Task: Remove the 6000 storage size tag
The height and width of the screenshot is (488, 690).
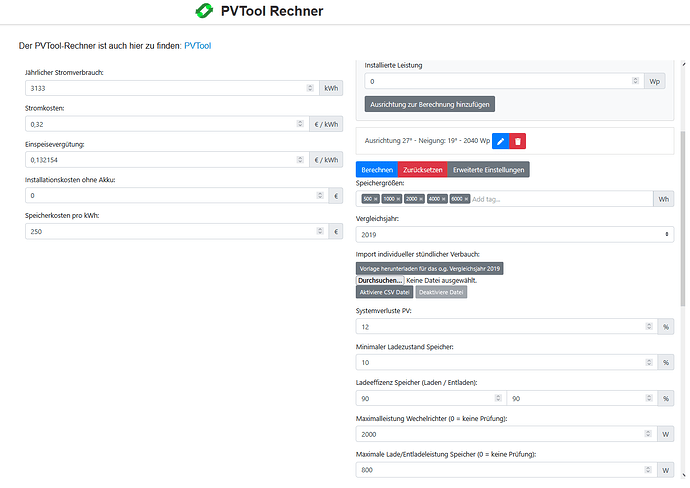Action: pyautogui.click(x=466, y=199)
